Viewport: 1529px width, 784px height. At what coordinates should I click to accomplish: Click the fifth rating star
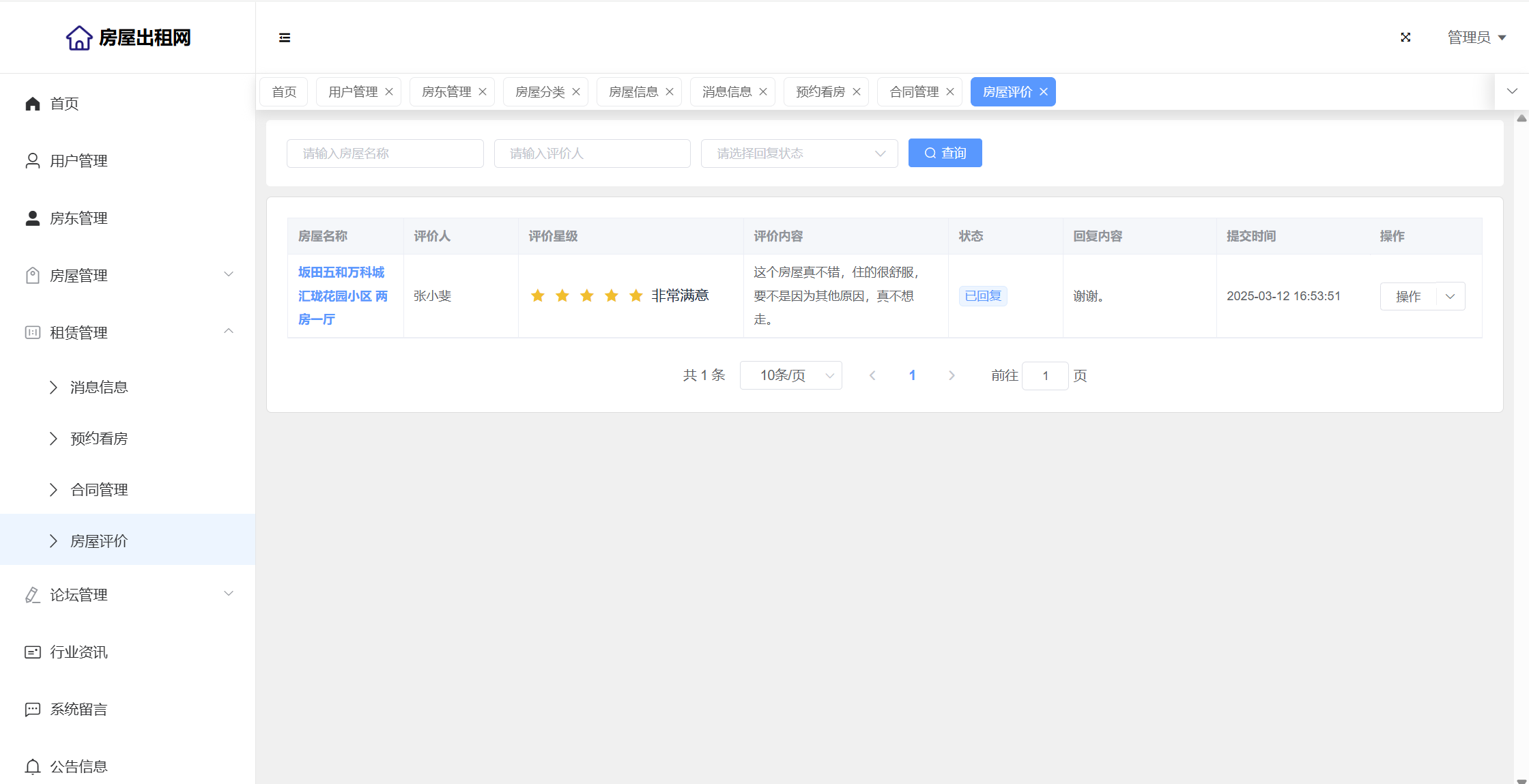point(636,295)
